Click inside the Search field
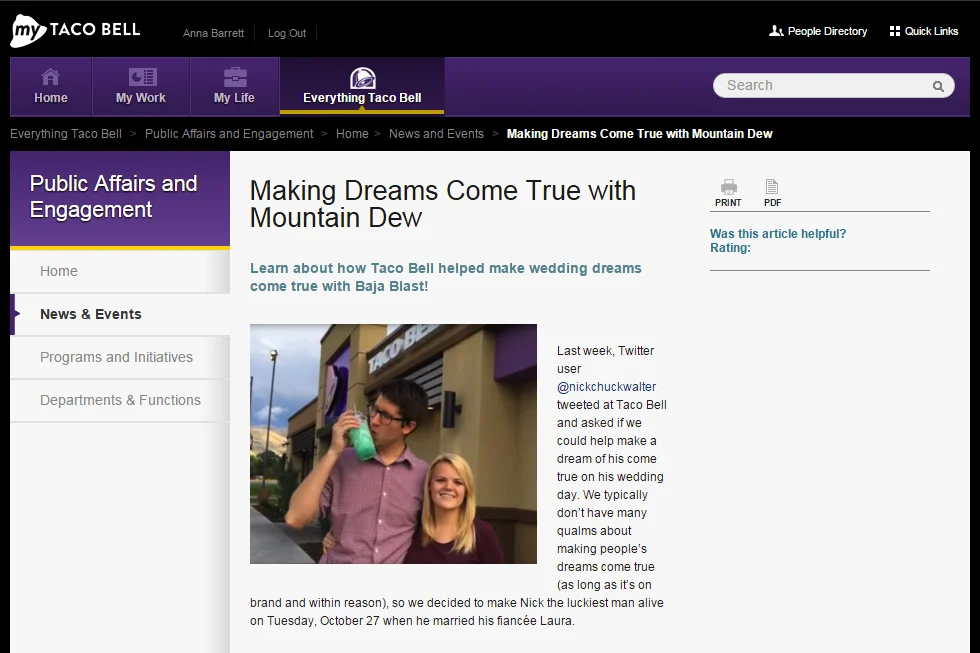The image size is (980, 653). 820,85
